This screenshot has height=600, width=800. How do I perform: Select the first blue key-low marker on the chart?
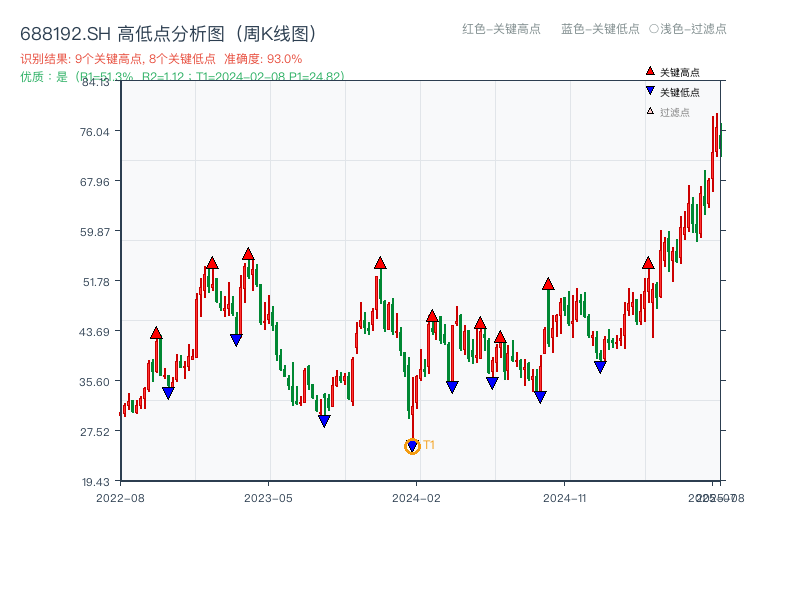(168, 393)
